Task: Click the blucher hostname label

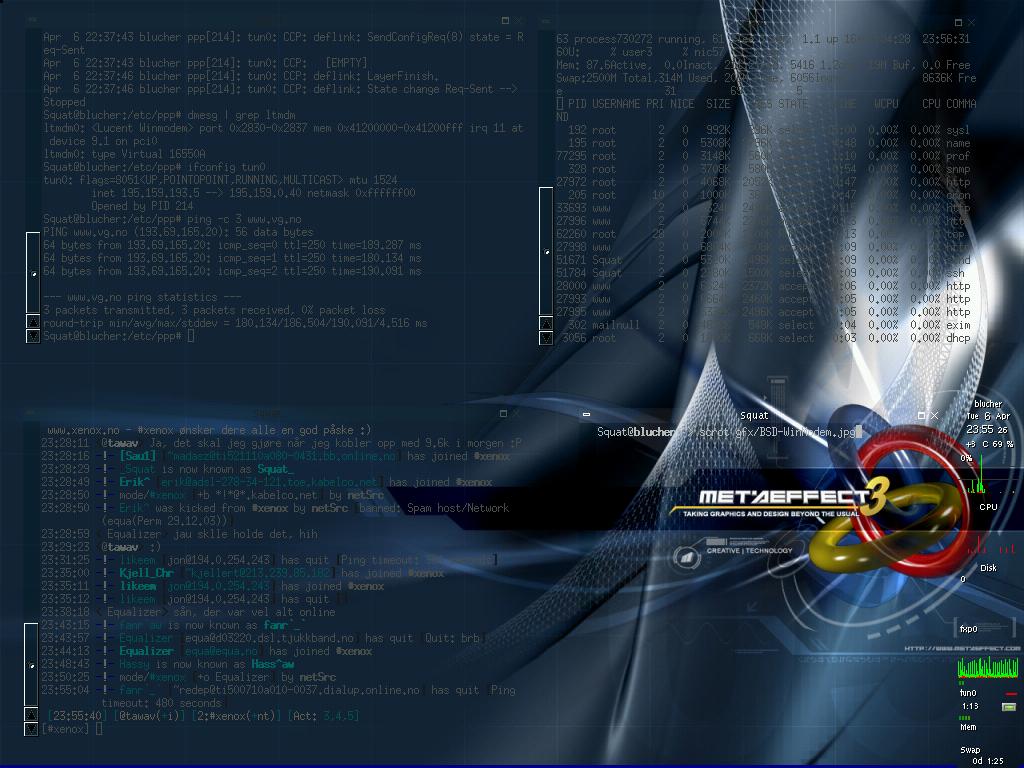Action: (987, 404)
